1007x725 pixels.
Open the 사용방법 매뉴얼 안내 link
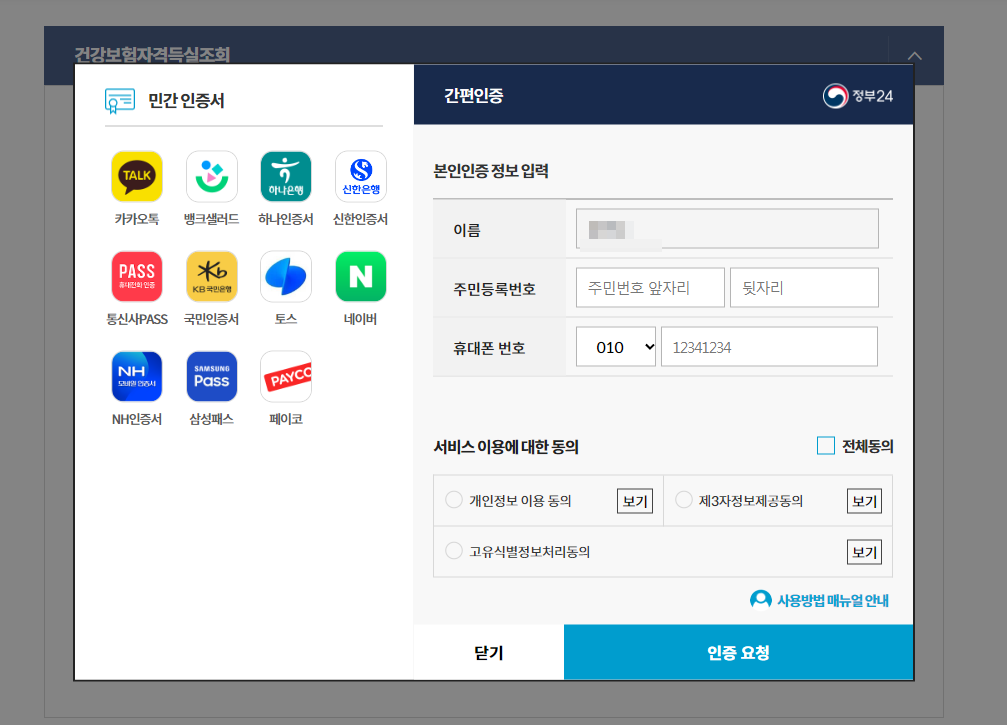833,600
